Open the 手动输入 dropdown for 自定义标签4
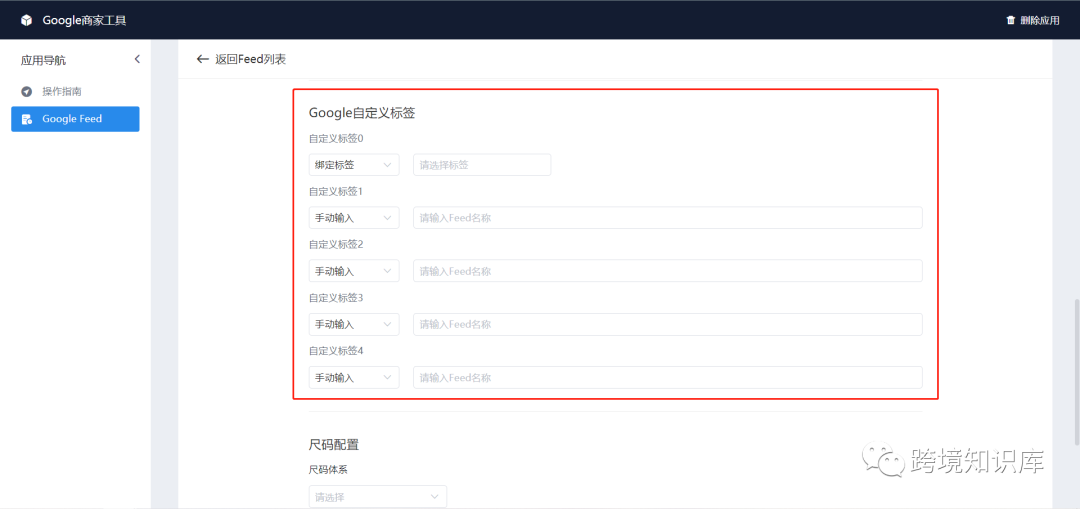Screen dimensions: 1080x509 354,377
